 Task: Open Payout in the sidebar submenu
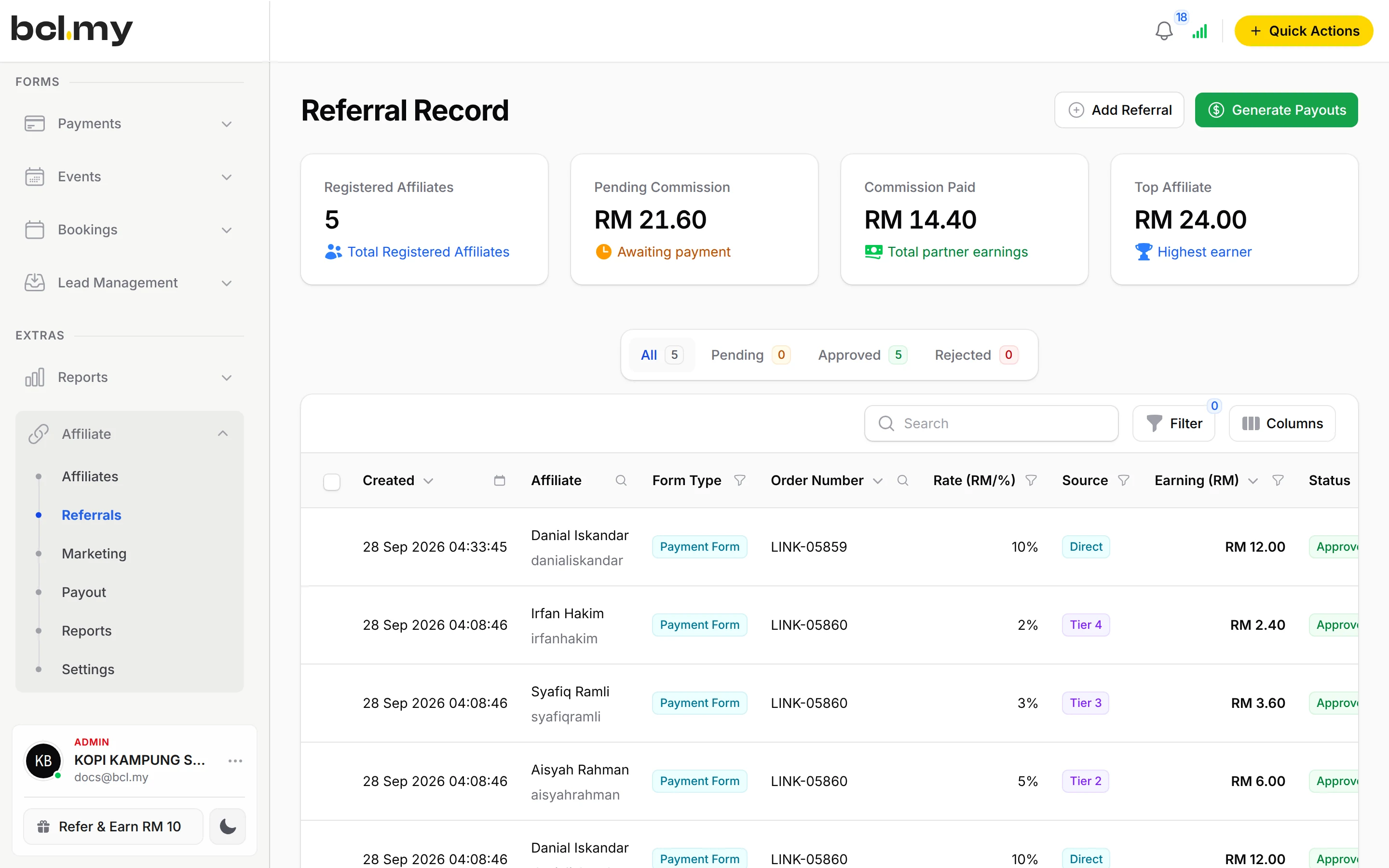(x=84, y=592)
